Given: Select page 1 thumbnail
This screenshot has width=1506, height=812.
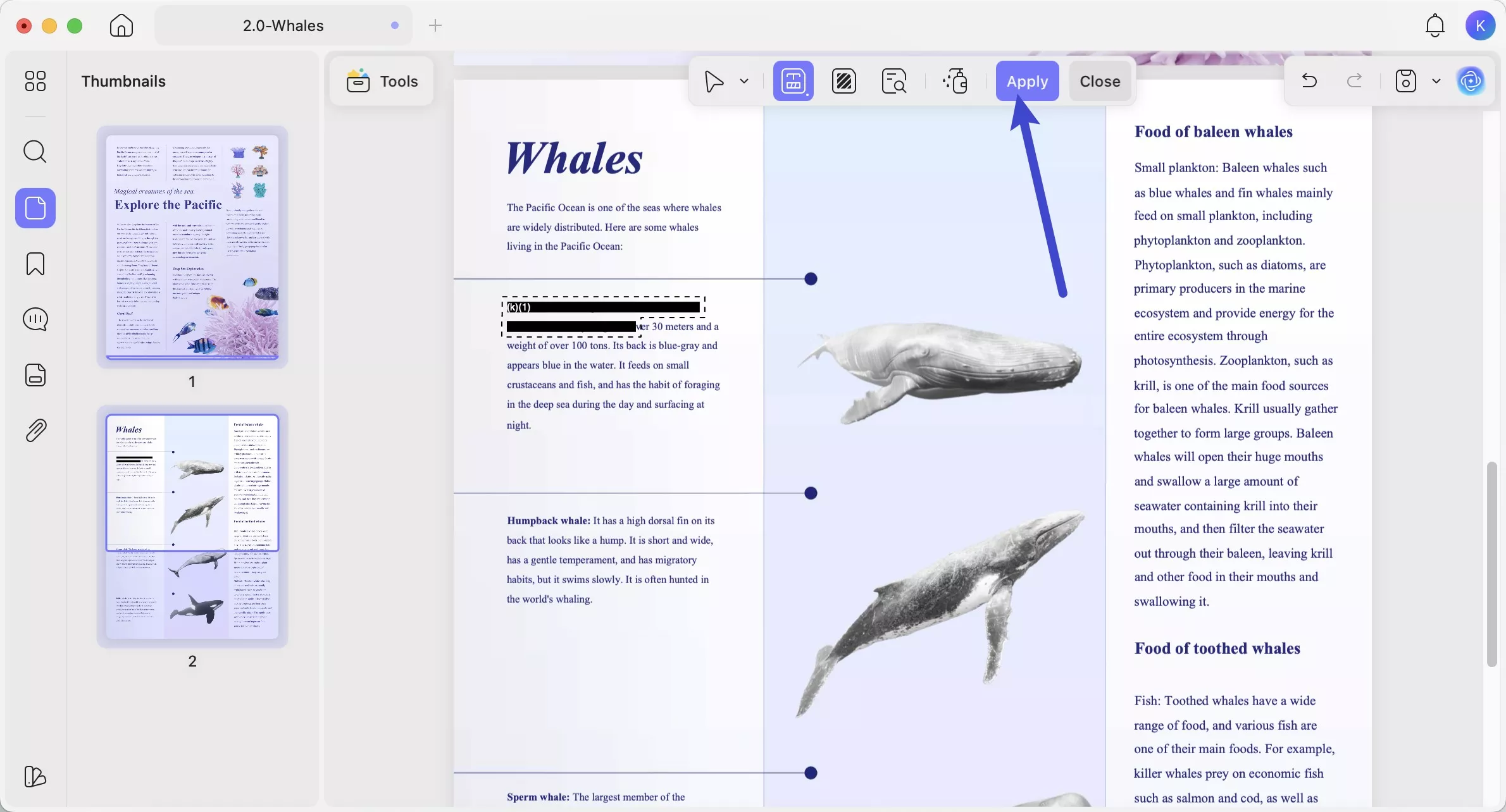Looking at the screenshot, I should [x=192, y=247].
